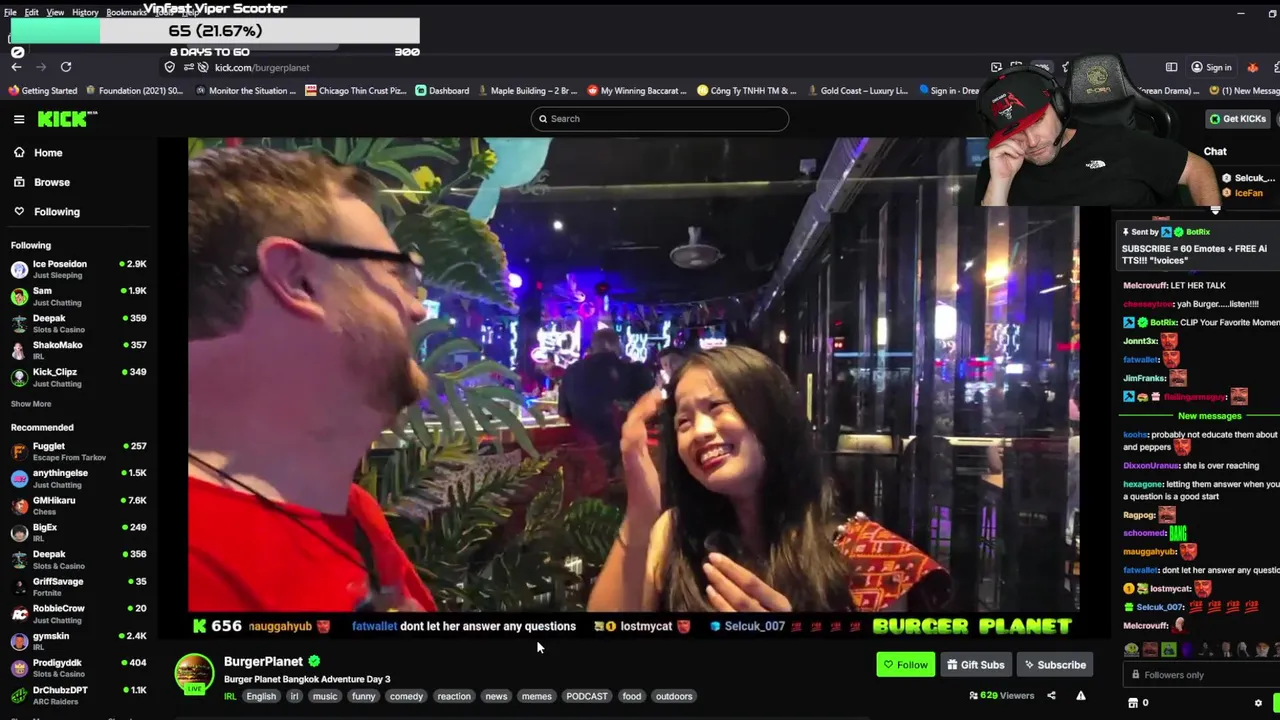1280x720 pixels.
Task: Click the Gift Subs button
Action: [975, 665]
